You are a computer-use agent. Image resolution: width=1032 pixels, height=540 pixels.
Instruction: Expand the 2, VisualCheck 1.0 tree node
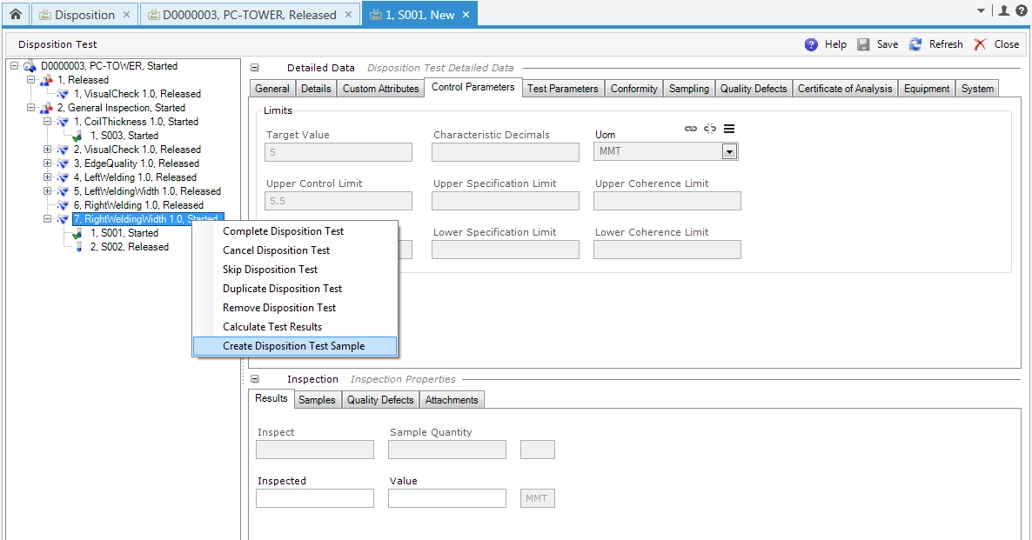click(48, 150)
